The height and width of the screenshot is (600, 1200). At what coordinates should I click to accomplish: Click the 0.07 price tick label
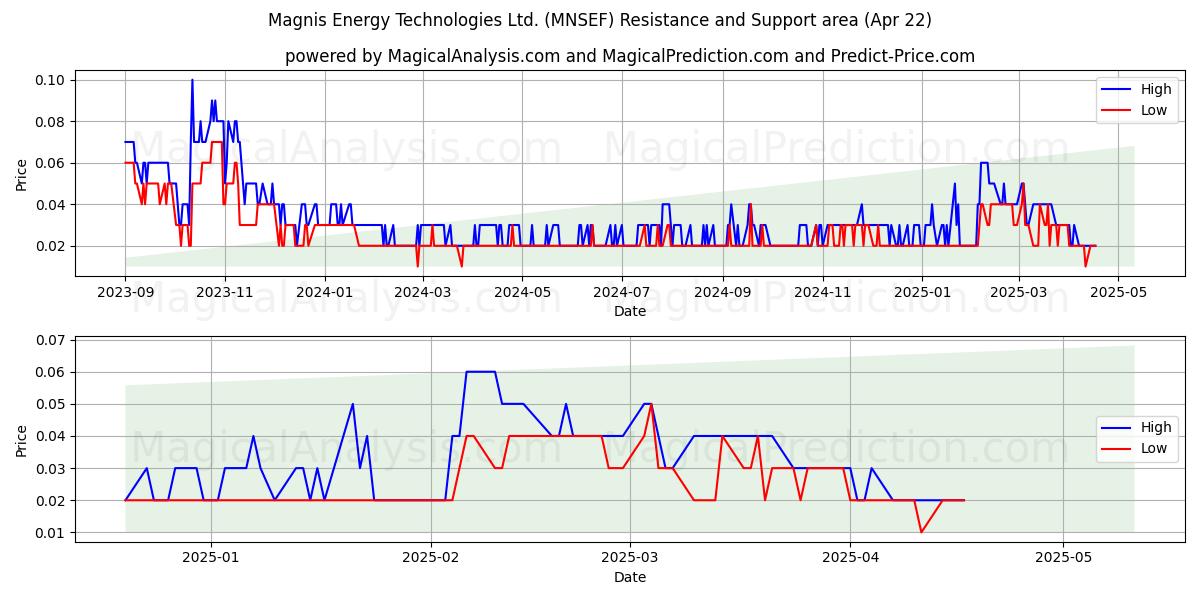(50, 340)
